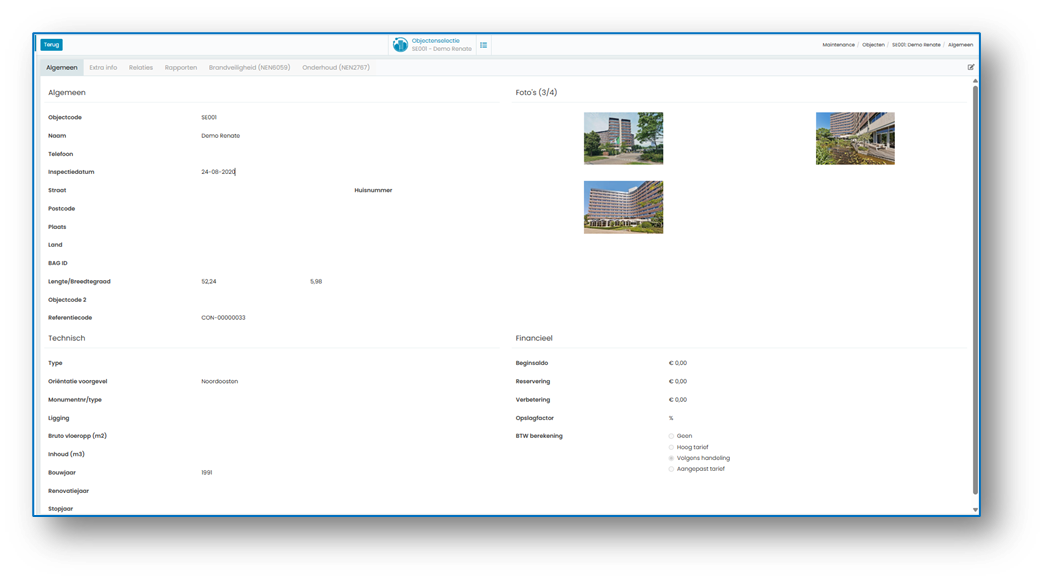
Task: Open the Algemeen tab
Action: (61, 67)
